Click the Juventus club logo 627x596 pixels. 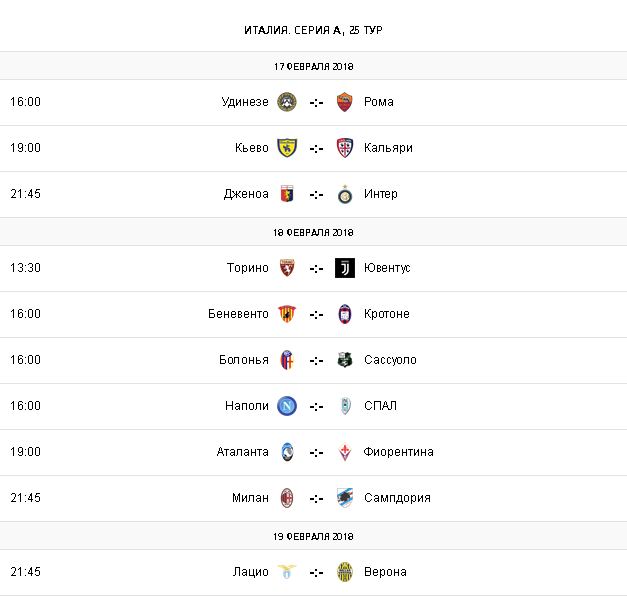click(x=345, y=268)
